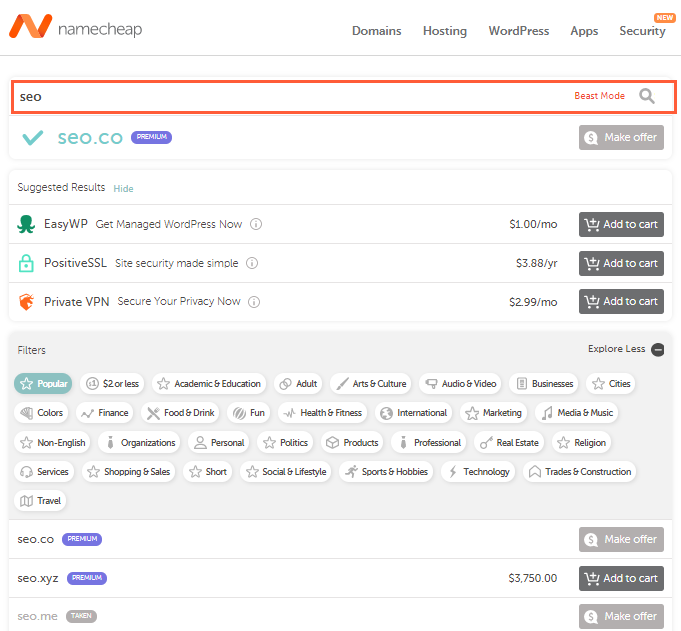The image size is (681, 631).
Task: Open the Security menu
Action: 642,31
